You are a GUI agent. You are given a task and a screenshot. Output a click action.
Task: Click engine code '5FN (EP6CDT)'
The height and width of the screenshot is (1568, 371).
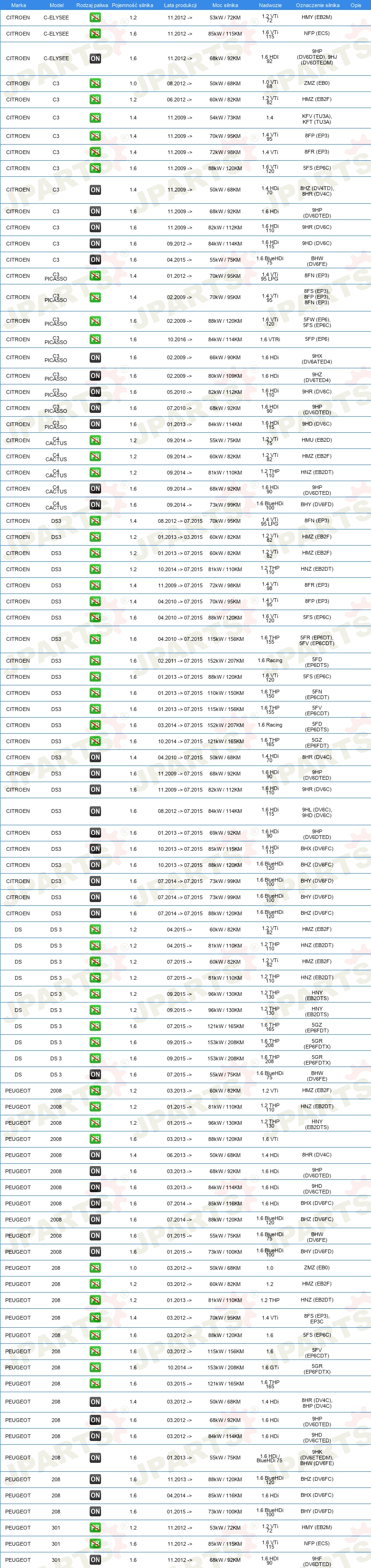click(x=317, y=694)
